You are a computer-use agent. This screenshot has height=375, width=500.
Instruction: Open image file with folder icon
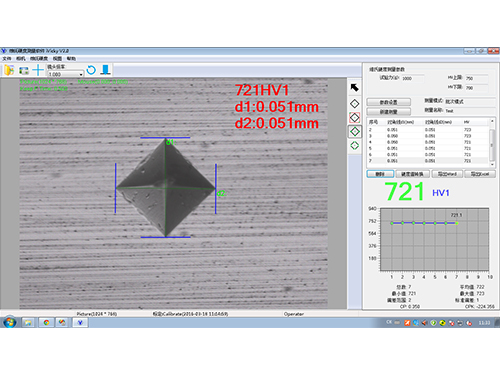pyautogui.click(x=9, y=70)
